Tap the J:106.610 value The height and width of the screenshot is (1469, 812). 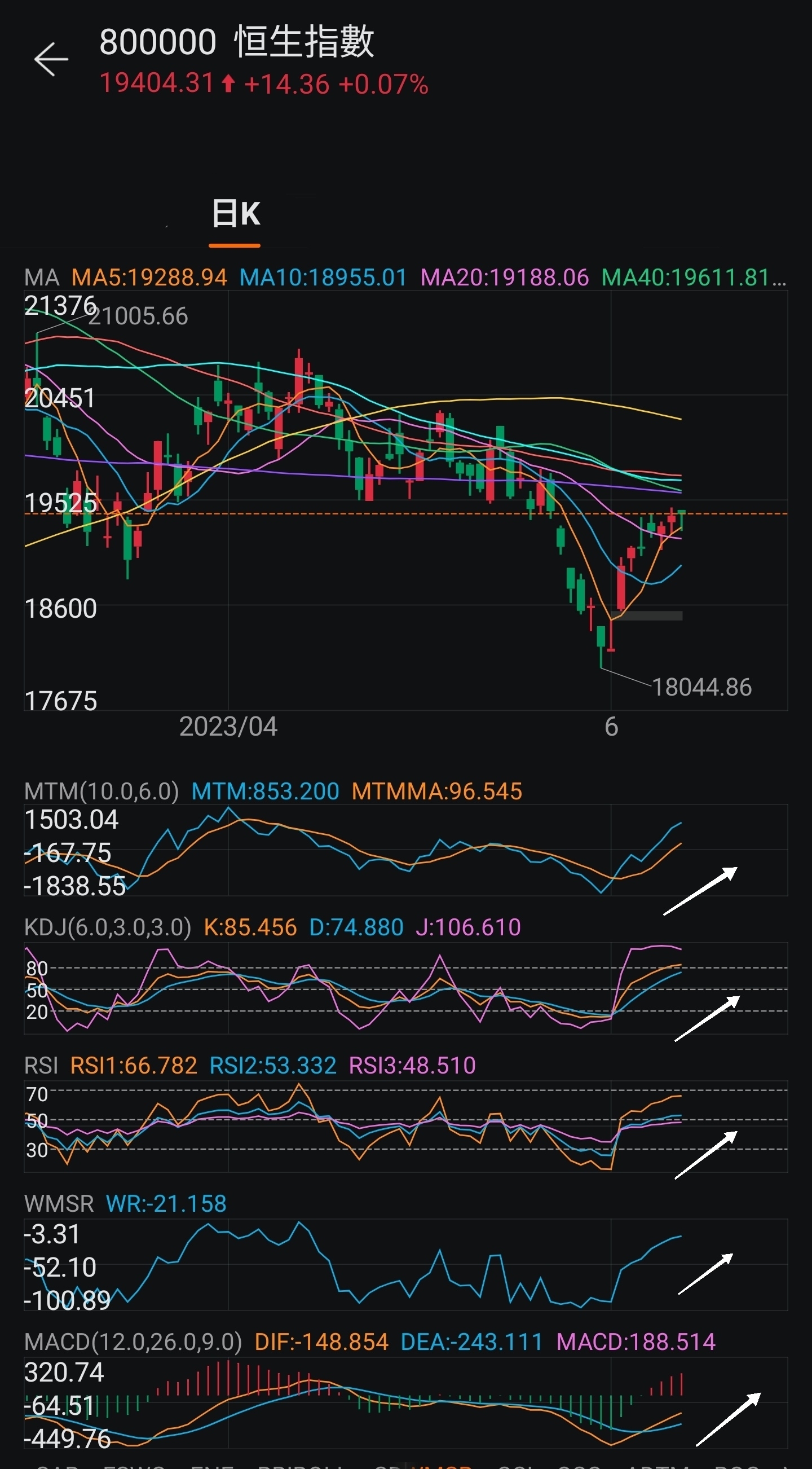(469, 928)
